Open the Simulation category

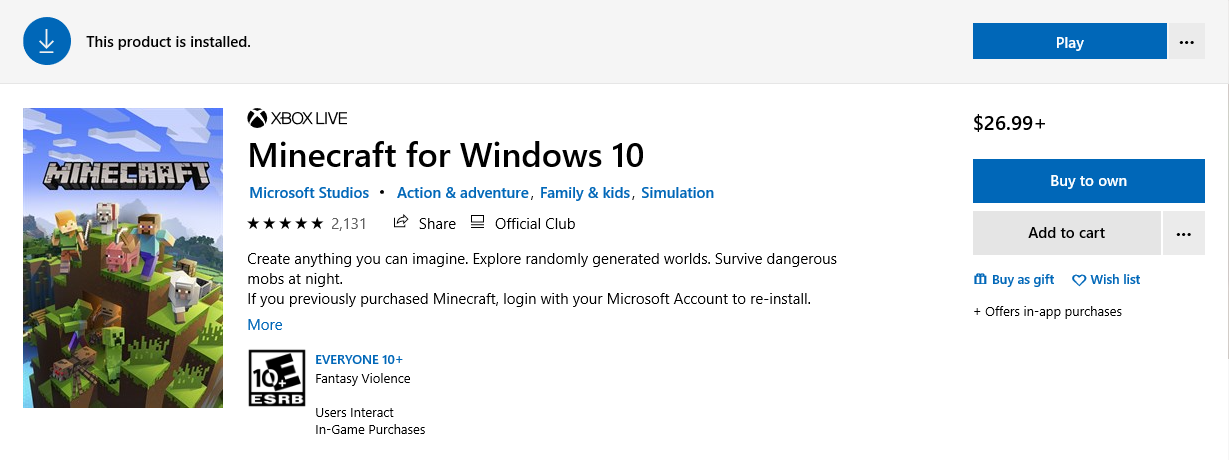tap(677, 193)
